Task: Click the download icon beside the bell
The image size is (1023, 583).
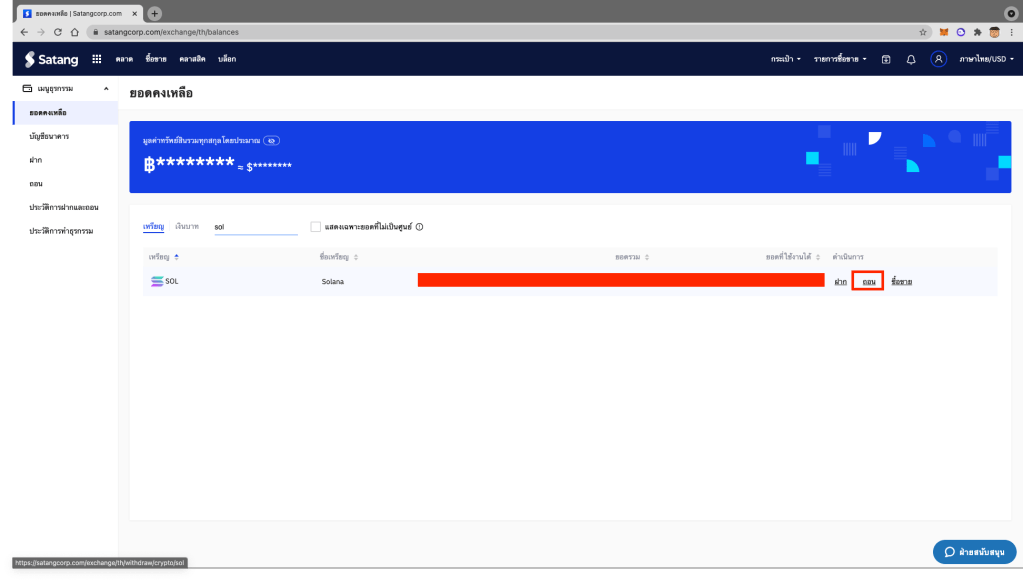Action: 886,59
